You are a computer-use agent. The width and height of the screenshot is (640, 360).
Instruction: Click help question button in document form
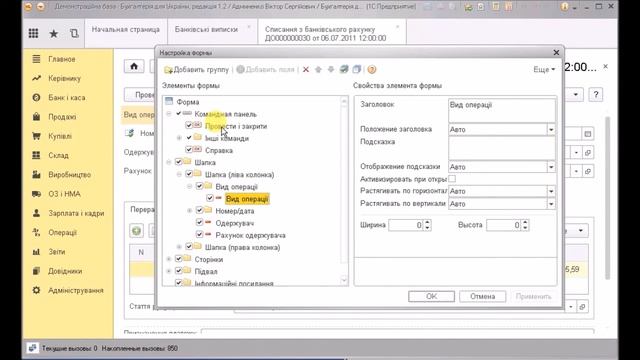(x=596, y=95)
